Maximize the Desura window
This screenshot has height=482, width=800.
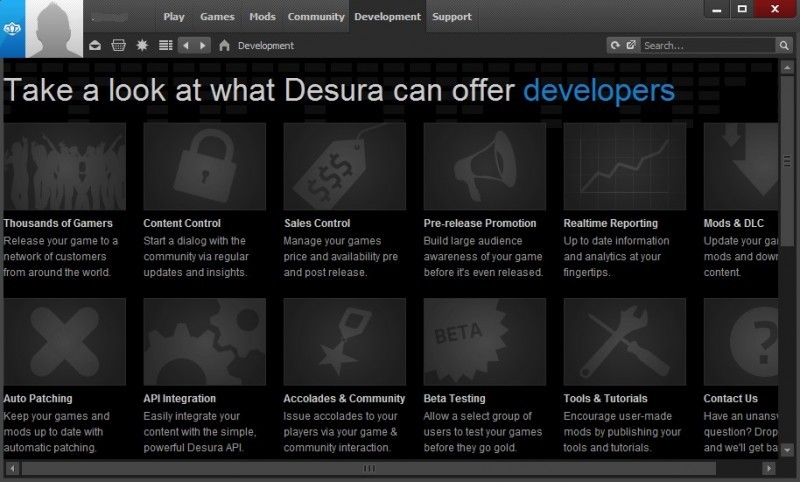tap(742, 9)
